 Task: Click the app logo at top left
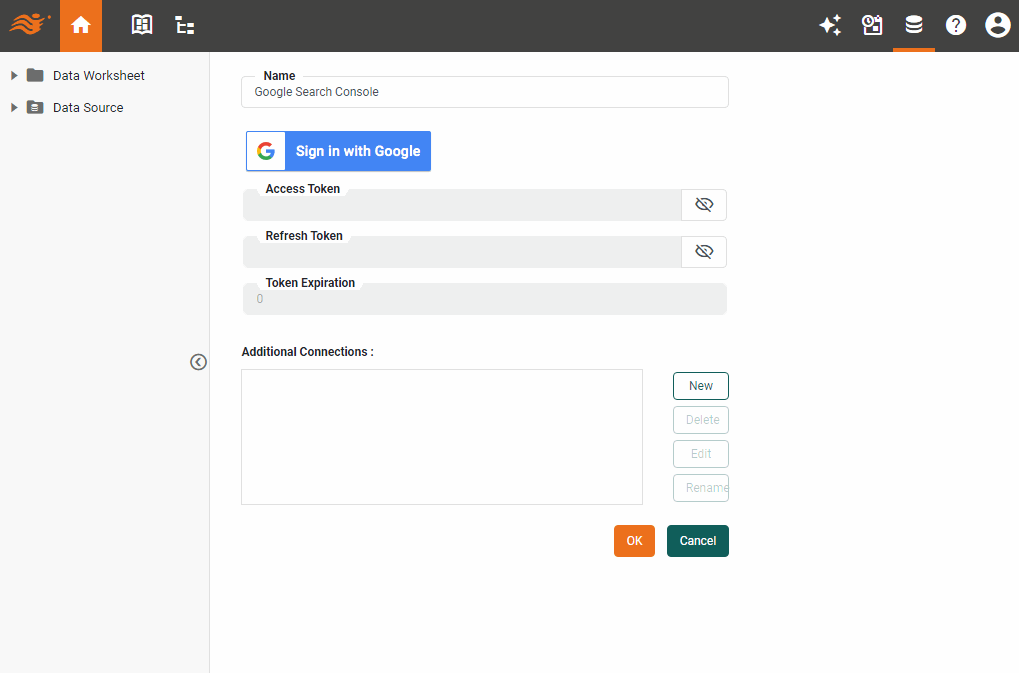29,25
